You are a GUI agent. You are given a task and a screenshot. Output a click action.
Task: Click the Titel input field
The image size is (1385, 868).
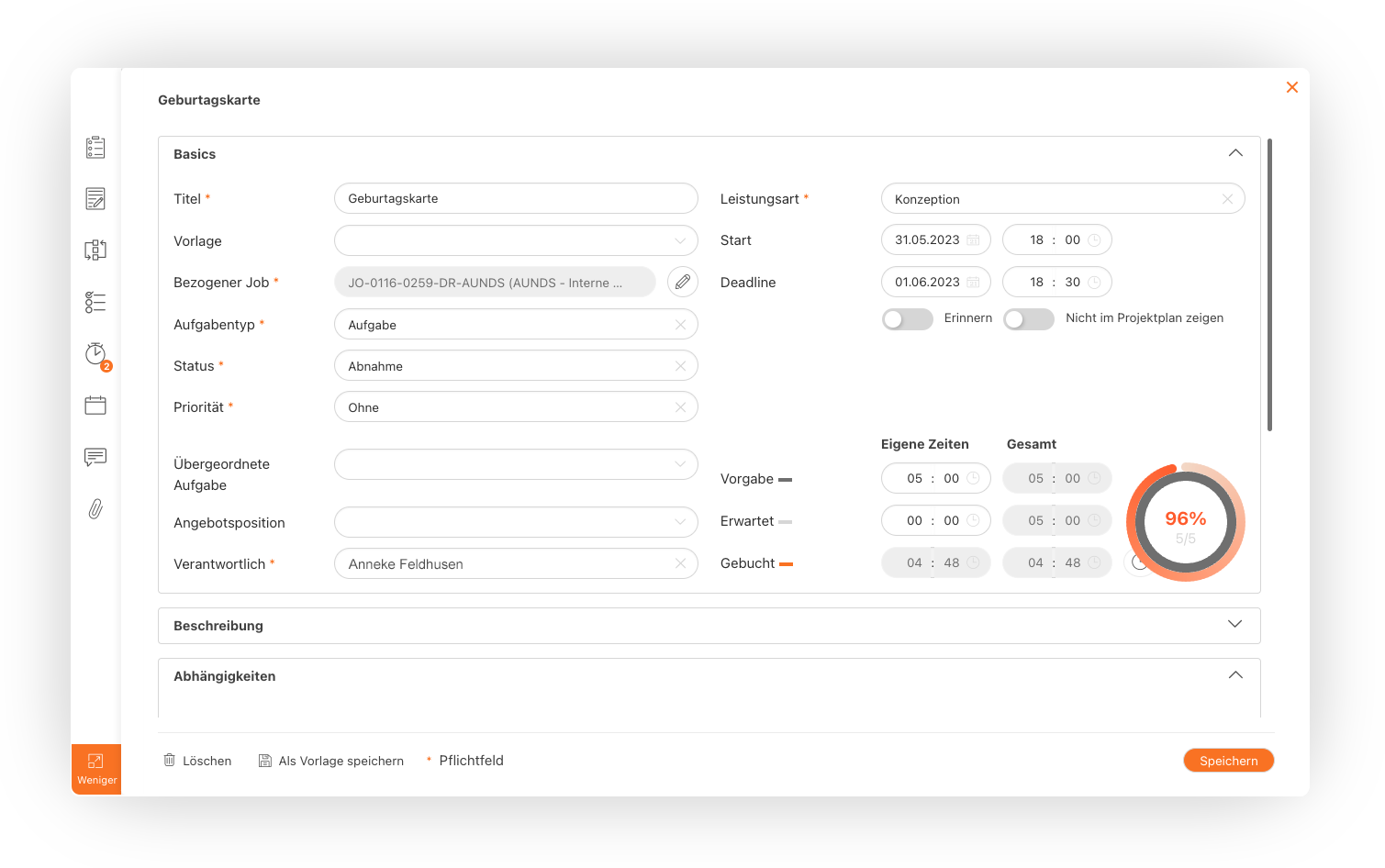tap(516, 199)
